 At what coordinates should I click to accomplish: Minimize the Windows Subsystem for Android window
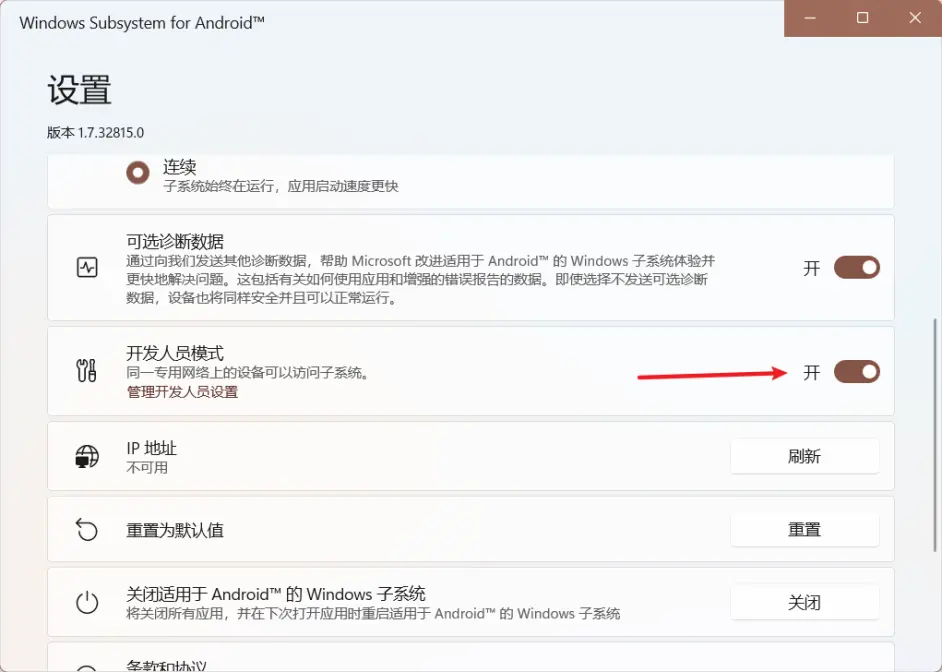pos(810,18)
